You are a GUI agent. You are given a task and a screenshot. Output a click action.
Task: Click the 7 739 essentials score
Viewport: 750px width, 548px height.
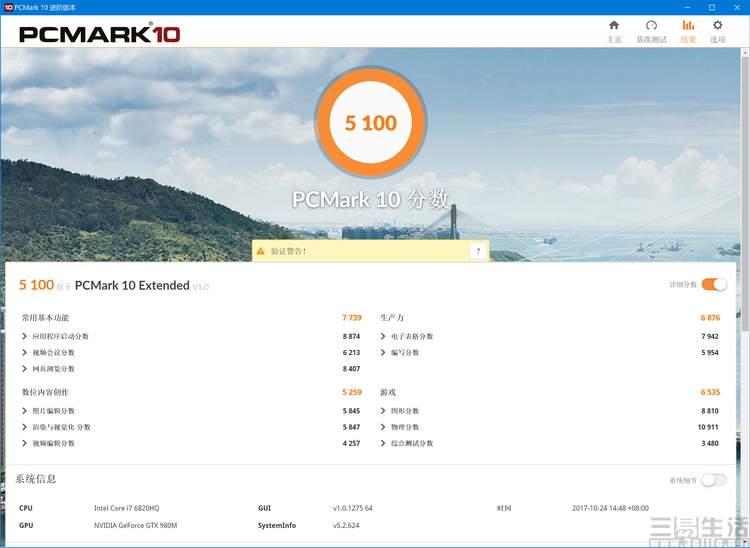pyautogui.click(x=352, y=318)
